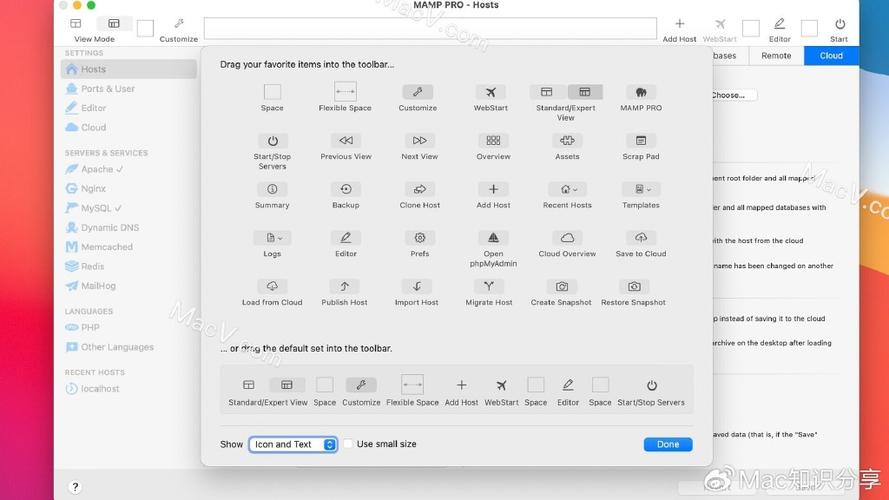Image resolution: width=889 pixels, height=500 pixels.
Task: Click the help question mark button
Action: pos(75,487)
